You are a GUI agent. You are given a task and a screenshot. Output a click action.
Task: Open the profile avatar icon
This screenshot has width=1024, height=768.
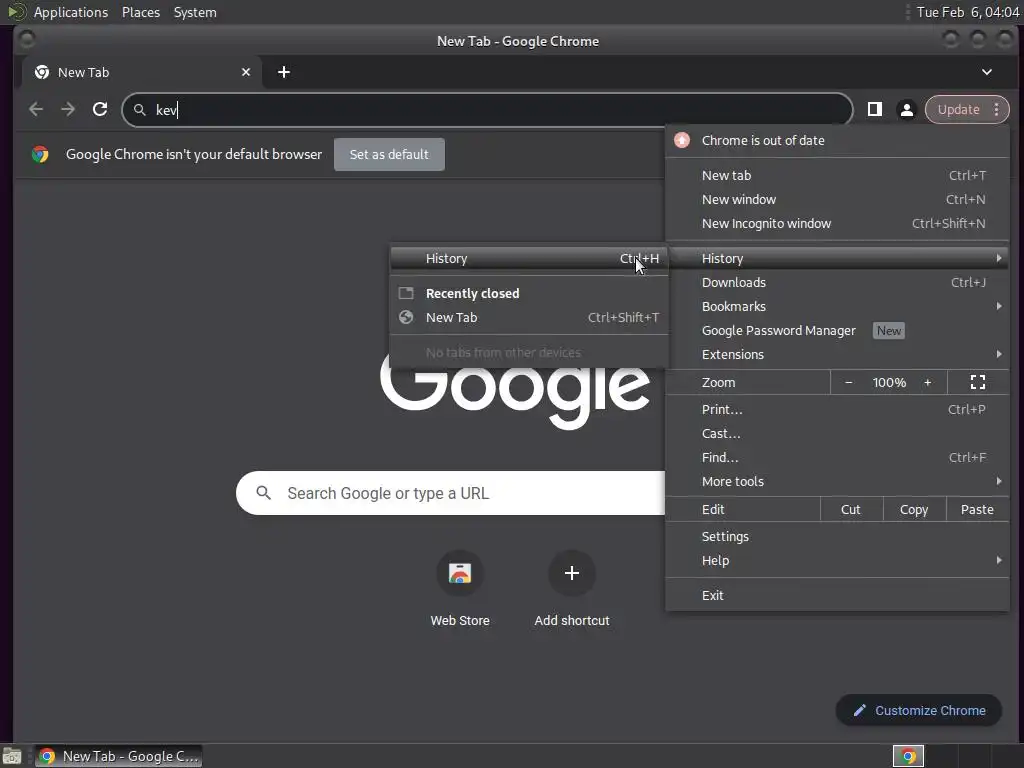coord(906,109)
